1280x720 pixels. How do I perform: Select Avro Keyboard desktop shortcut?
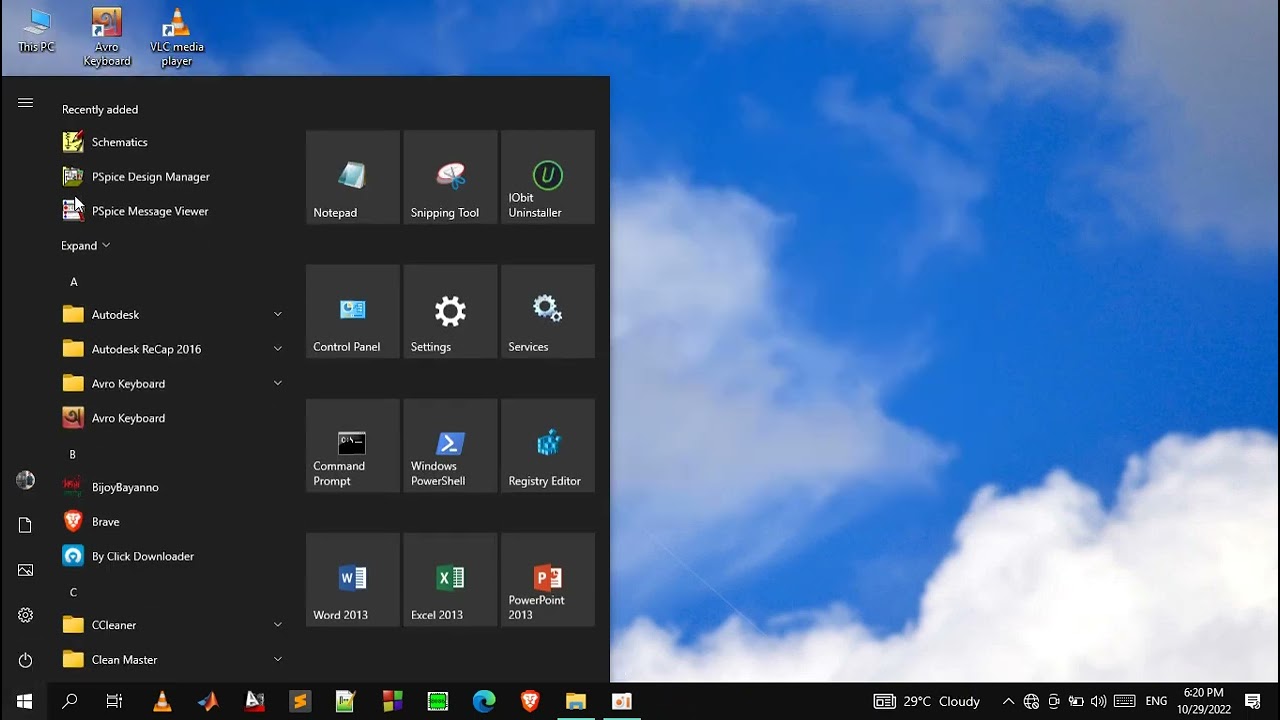pyautogui.click(x=107, y=38)
